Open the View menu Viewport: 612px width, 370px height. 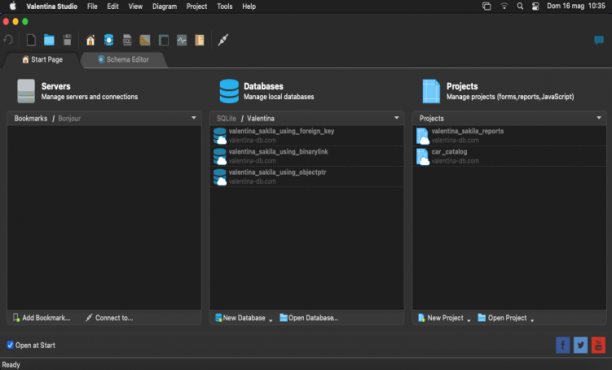[x=135, y=6]
